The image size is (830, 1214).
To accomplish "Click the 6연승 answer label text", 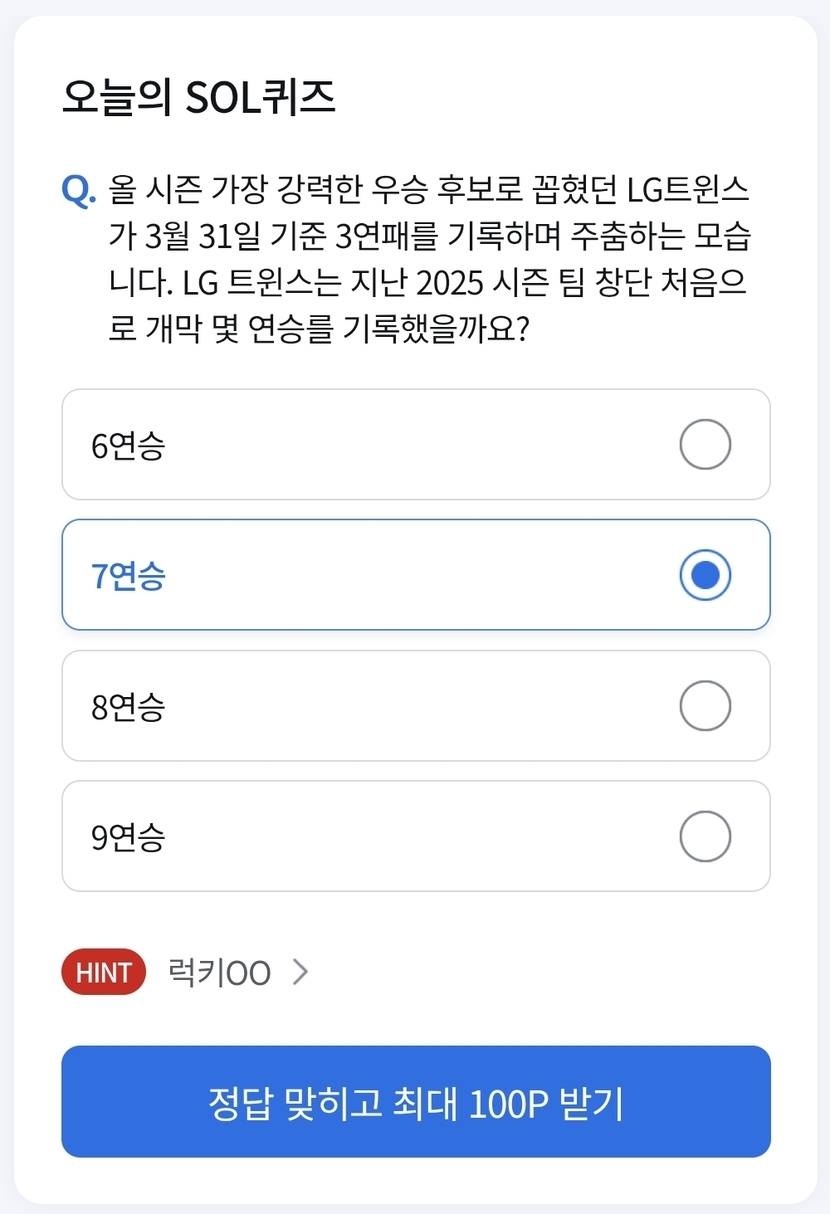I will pos(128,446).
